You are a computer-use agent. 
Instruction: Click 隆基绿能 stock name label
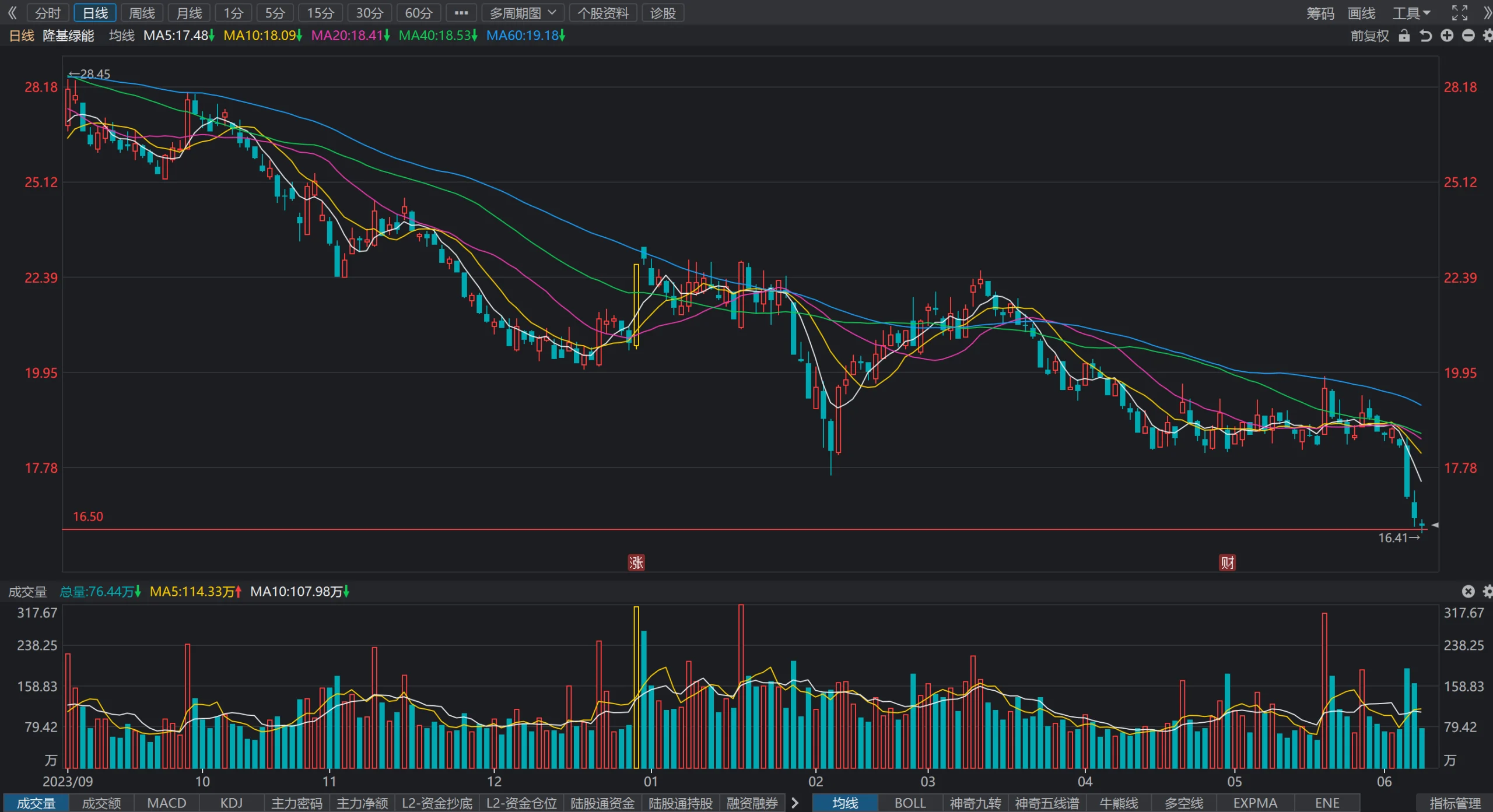pyautogui.click(x=68, y=36)
